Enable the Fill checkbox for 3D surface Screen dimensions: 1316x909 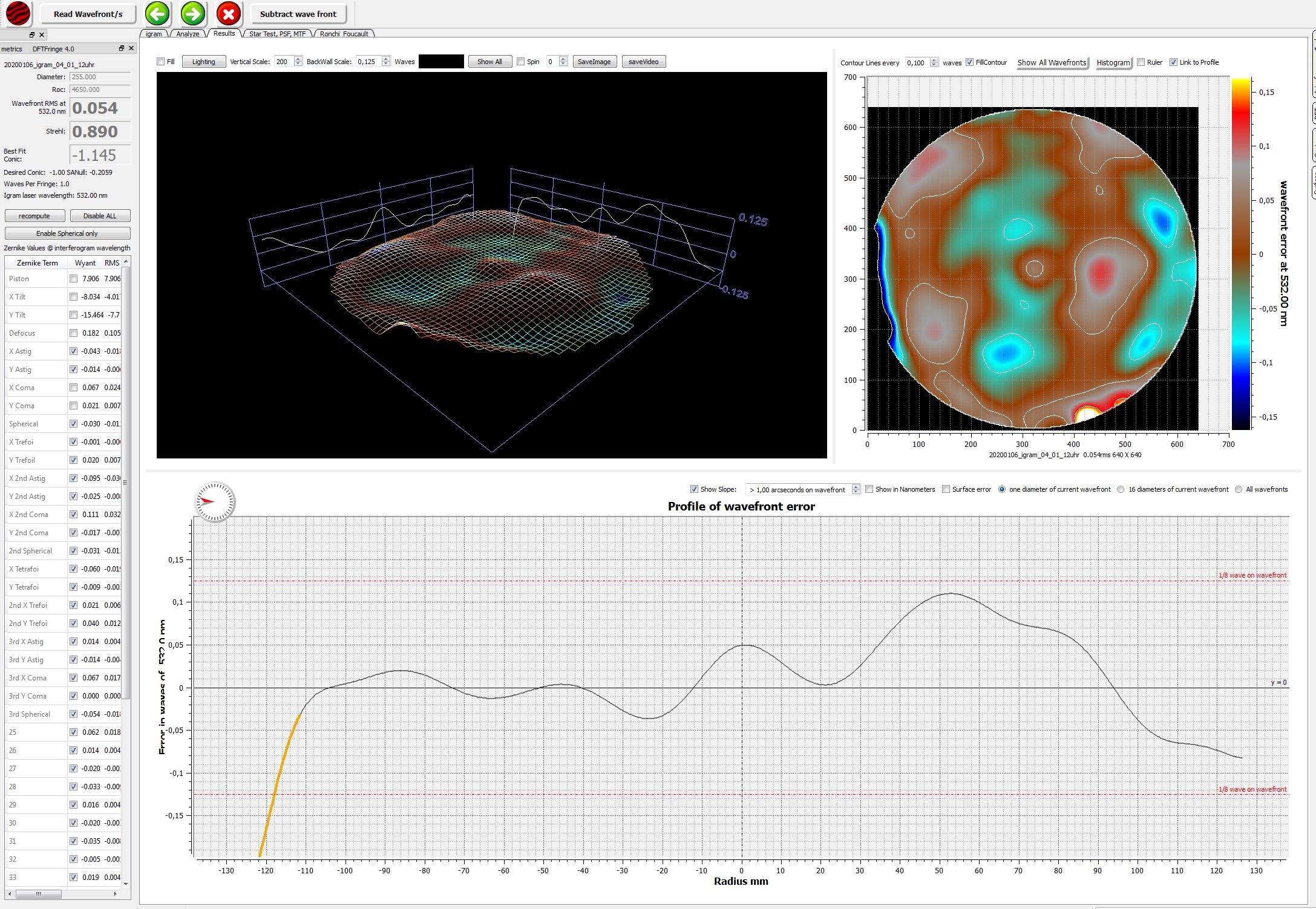point(161,62)
